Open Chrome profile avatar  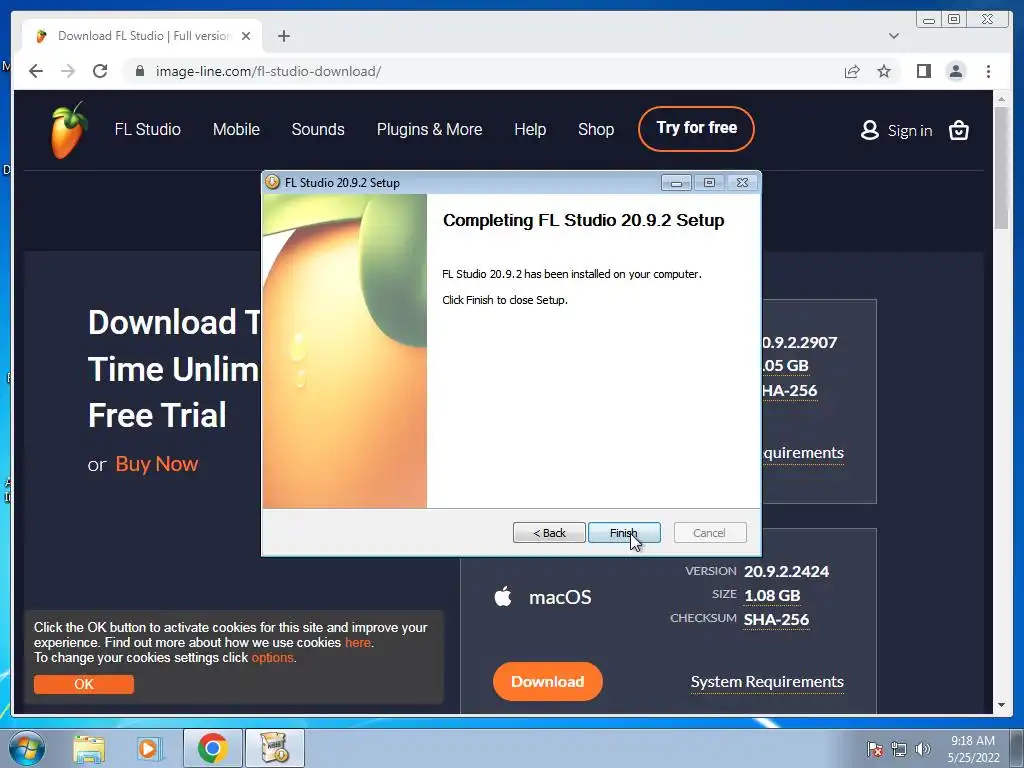pos(955,71)
